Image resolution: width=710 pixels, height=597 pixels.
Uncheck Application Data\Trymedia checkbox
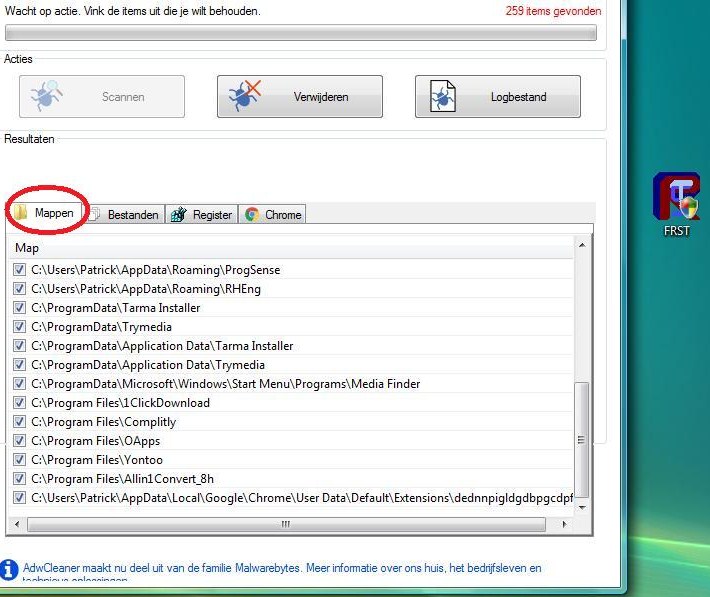click(x=19, y=365)
